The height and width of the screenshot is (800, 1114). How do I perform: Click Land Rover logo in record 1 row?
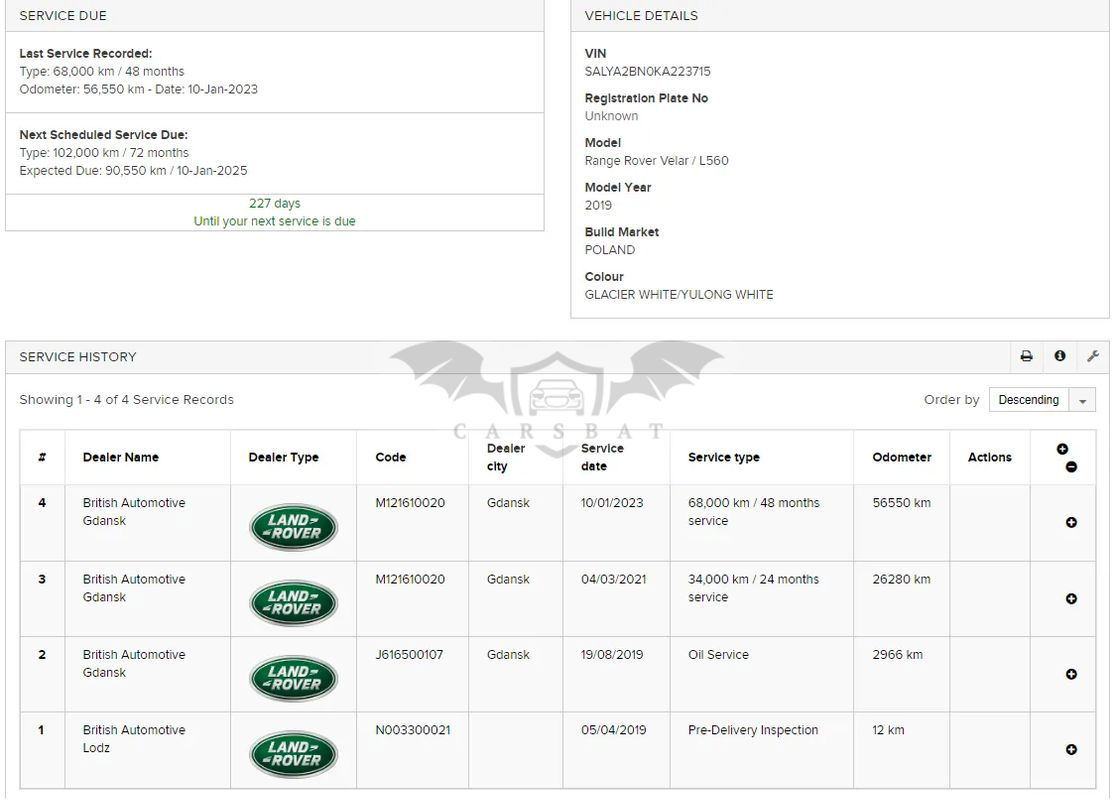coord(293,754)
